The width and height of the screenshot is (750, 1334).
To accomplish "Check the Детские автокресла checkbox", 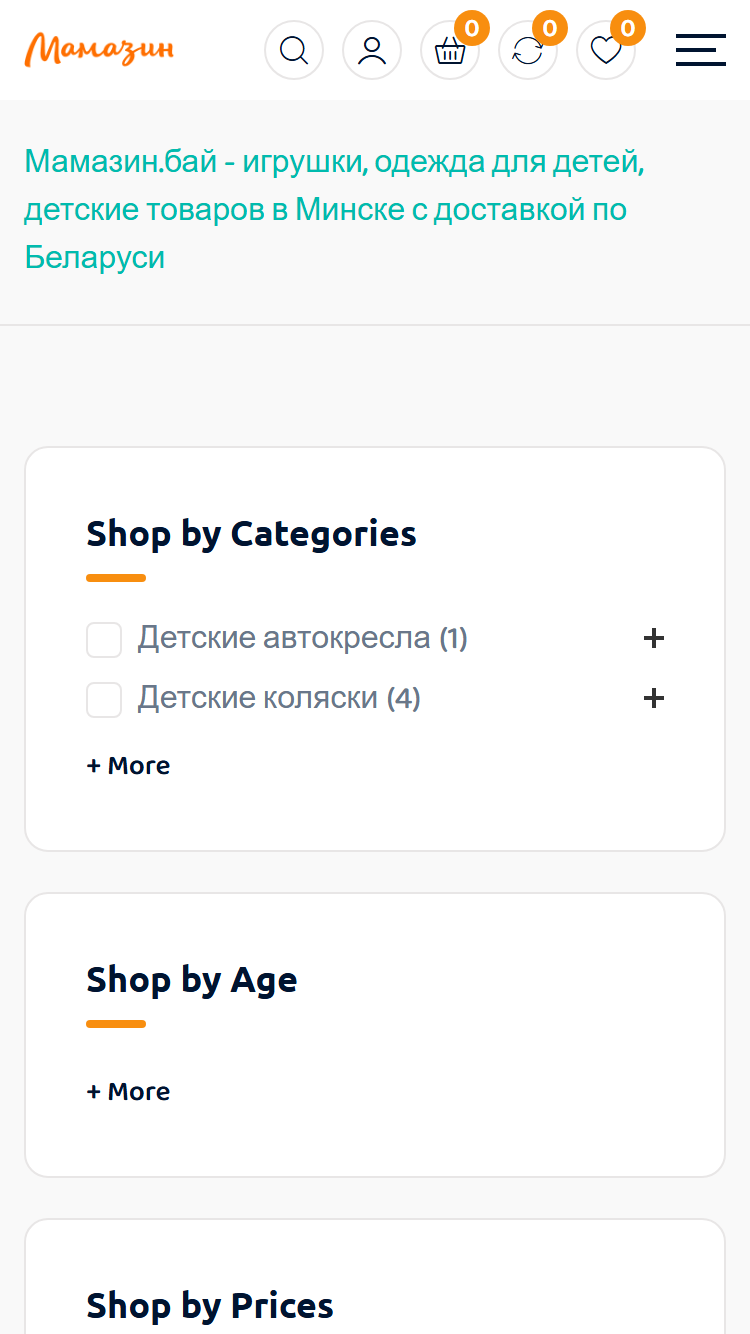I will 104,640.
